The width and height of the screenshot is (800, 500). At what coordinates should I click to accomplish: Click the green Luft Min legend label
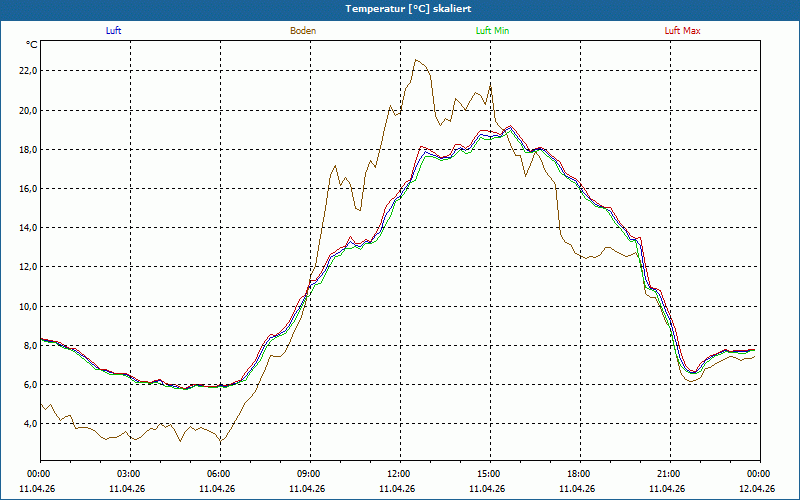492,31
